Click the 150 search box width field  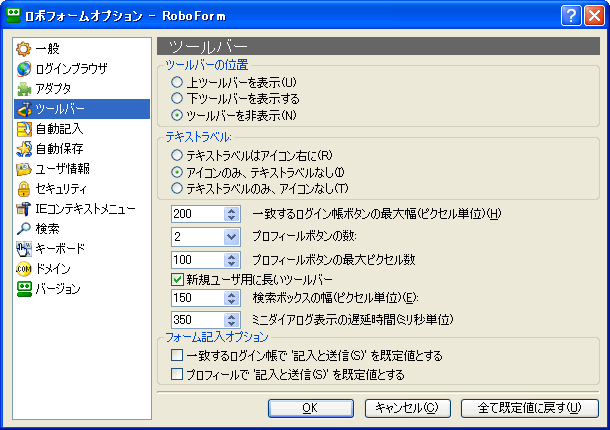coord(198,298)
